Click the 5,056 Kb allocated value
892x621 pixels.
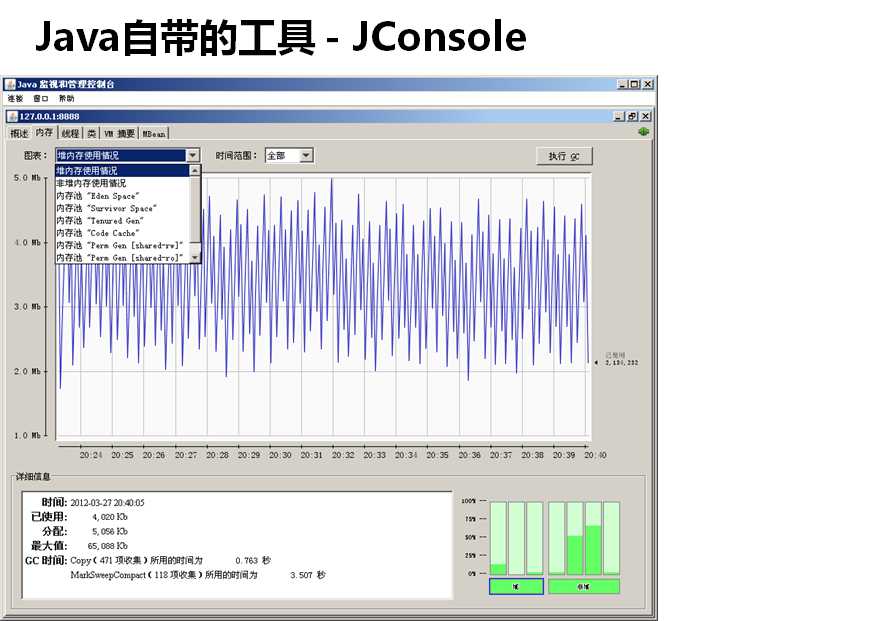click(x=110, y=532)
